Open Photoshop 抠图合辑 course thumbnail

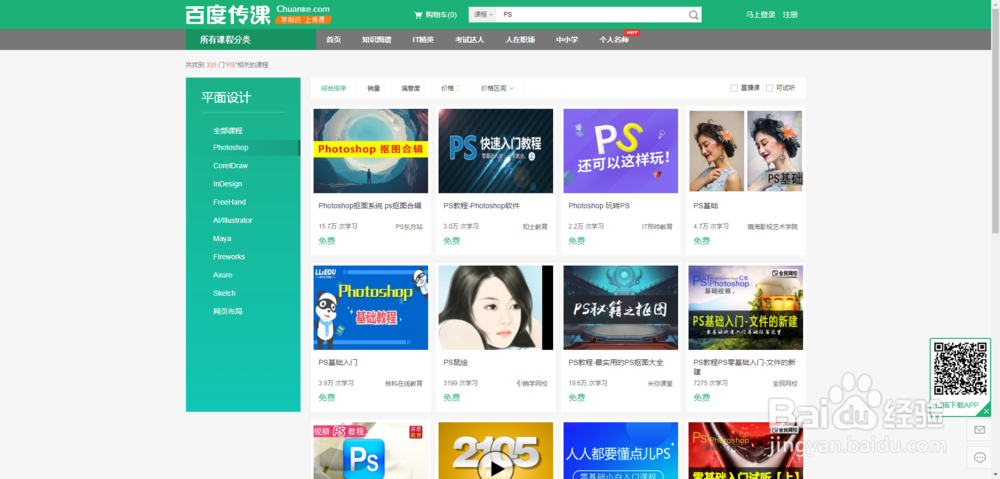click(371, 151)
